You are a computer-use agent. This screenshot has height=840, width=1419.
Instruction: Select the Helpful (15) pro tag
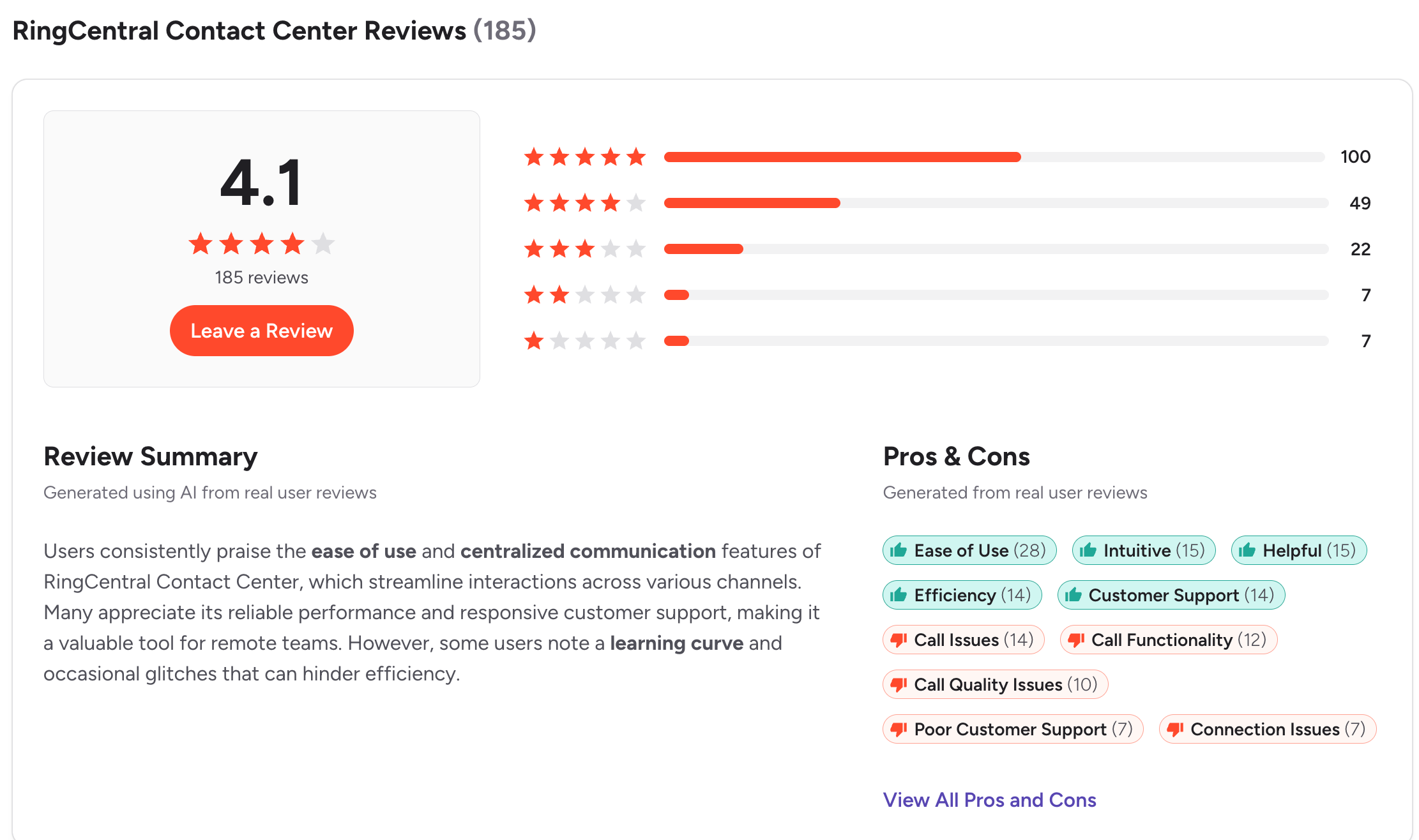[1298, 550]
